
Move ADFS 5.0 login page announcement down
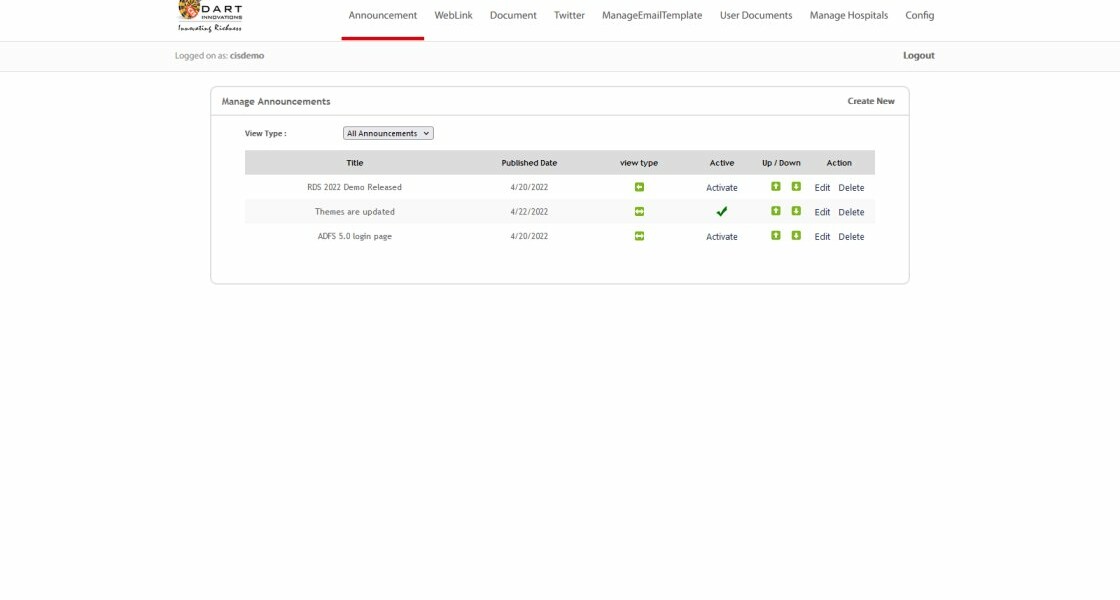[796, 236]
